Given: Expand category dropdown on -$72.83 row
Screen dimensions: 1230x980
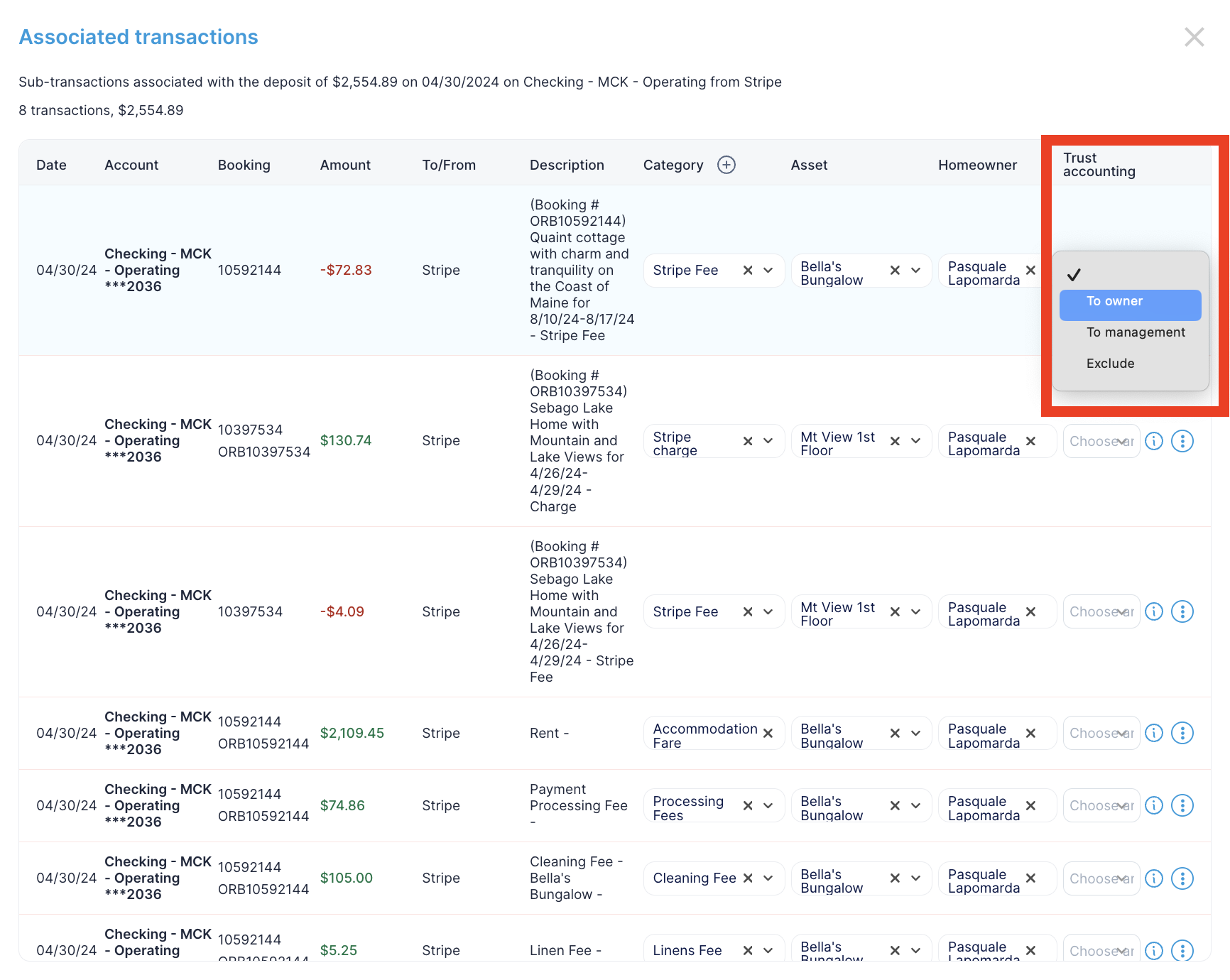Looking at the screenshot, I should [x=768, y=271].
